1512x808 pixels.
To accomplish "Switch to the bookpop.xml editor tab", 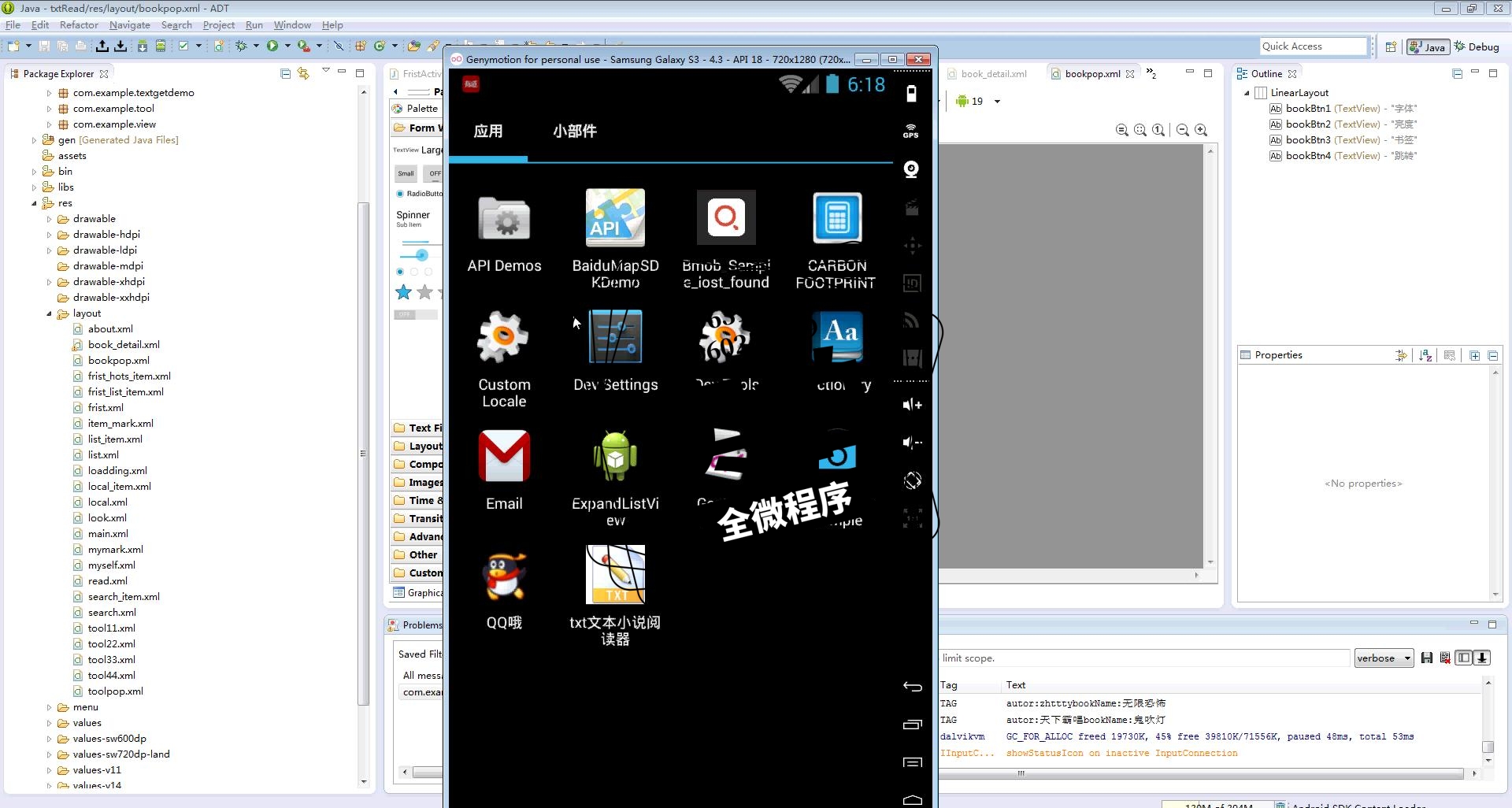I will (1091, 73).
